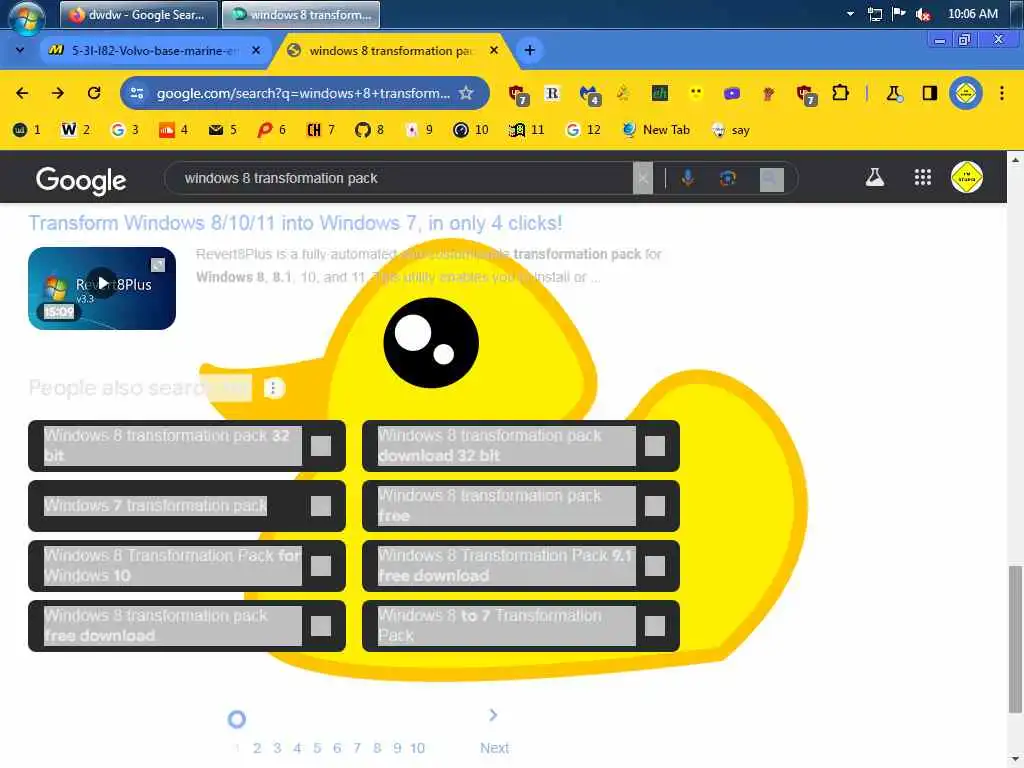The image size is (1024, 768).
Task: Search Windows 8 transformation pack download 32 bit
Action: pyautogui.click(x=520, y=446)
